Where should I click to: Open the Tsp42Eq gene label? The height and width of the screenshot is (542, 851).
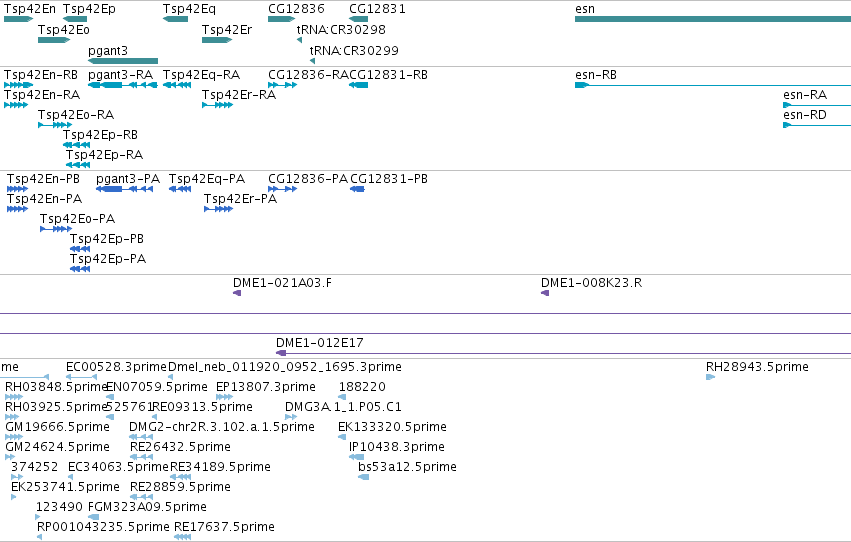click(x=189, y=9)
